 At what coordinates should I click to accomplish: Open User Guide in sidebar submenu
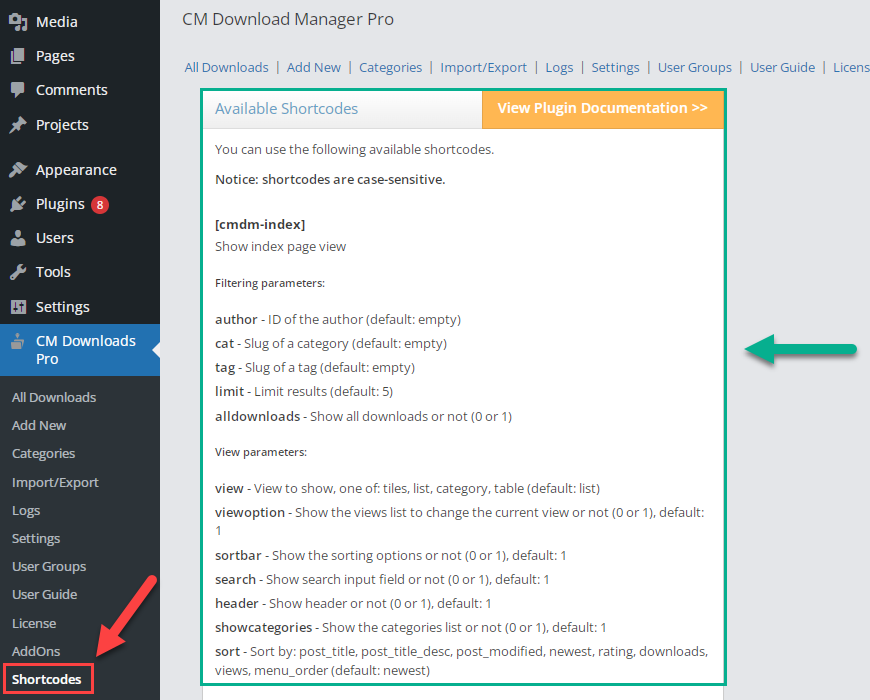coord(44,595)
